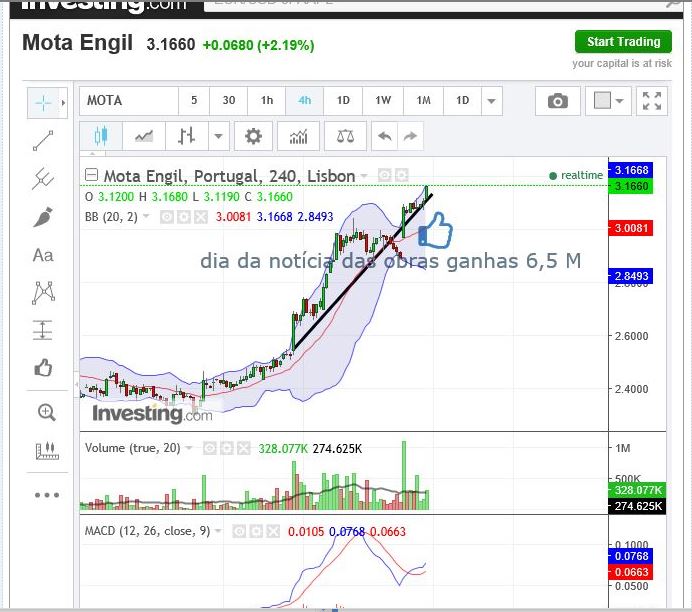Expand the time interval dropdown arrow
Viewport: 692px width, 612px height.
click(x=491, y=101)
